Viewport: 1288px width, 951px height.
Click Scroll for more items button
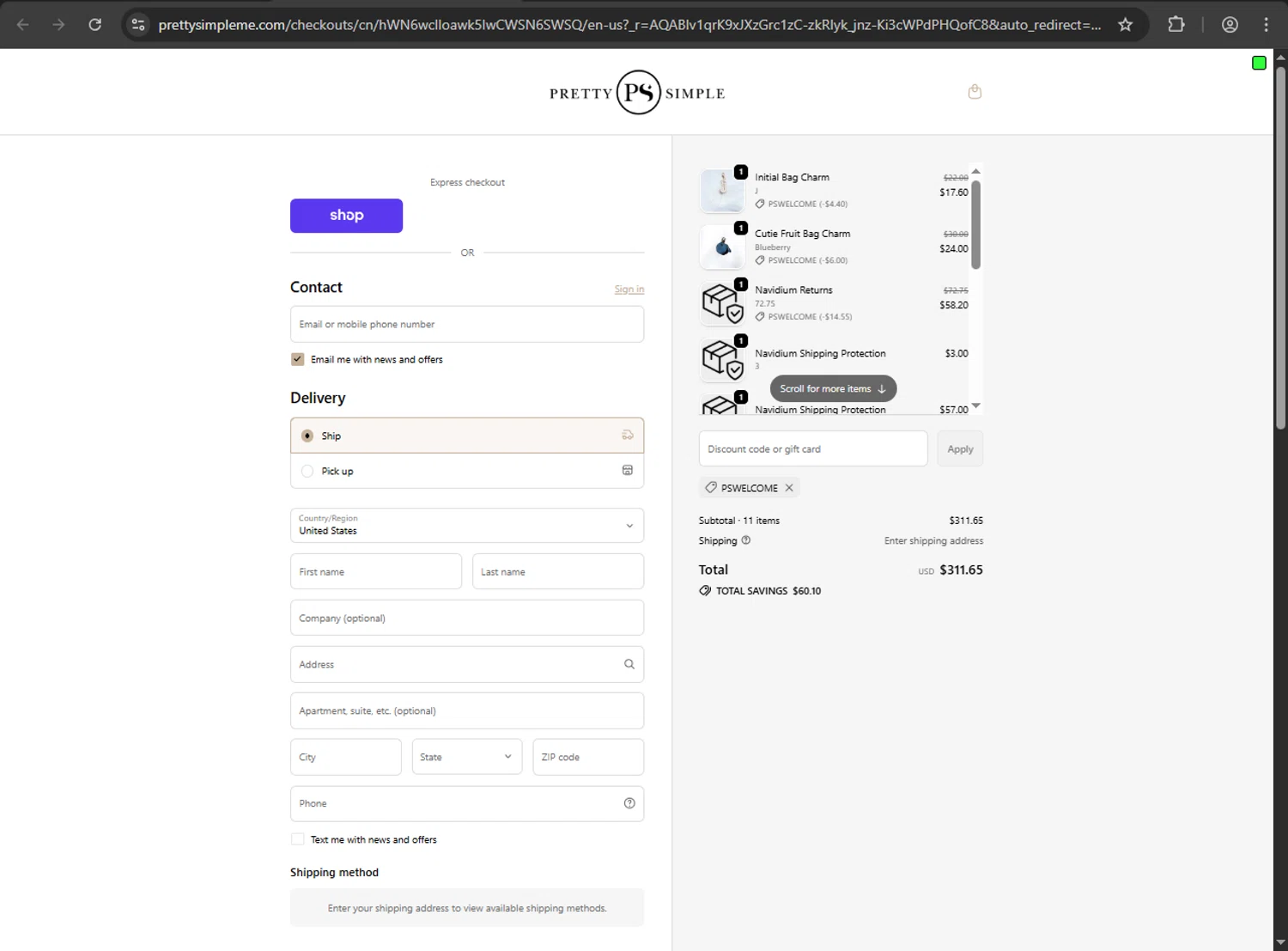[x=833, y=388]
